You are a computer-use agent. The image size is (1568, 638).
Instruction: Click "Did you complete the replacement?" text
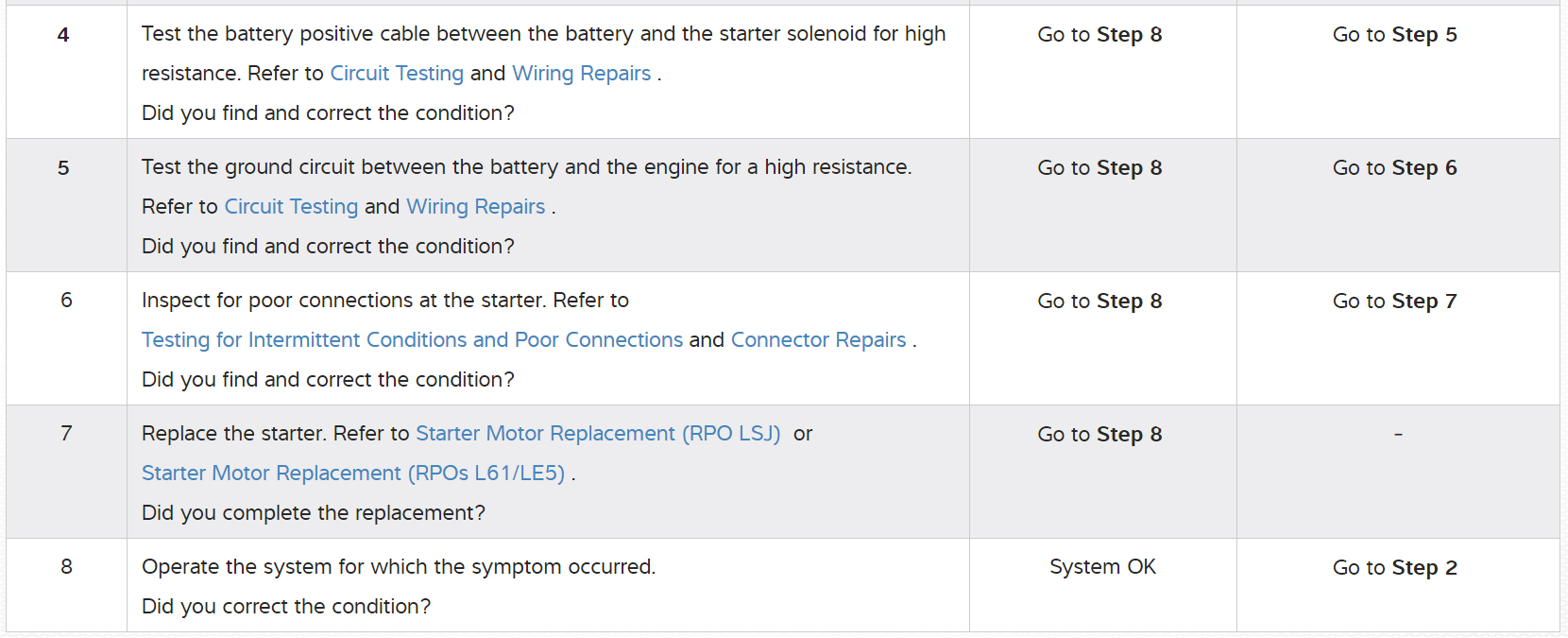coord(313,513)
